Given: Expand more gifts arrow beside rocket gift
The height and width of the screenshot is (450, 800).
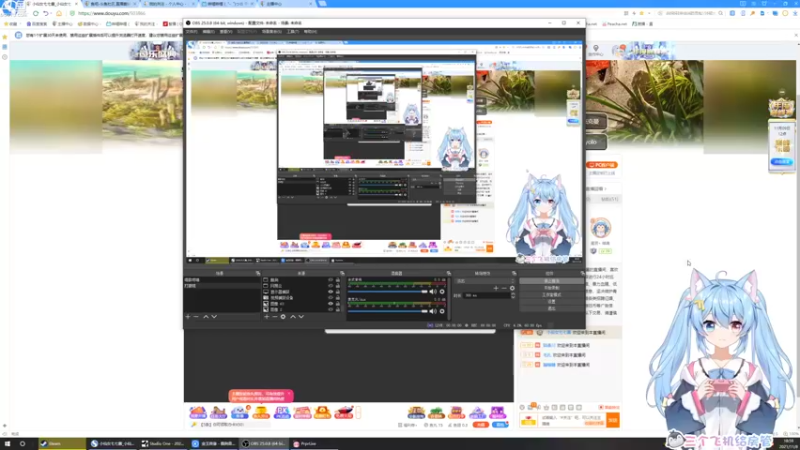Looking at the screenshot, I should coord(359,412).
